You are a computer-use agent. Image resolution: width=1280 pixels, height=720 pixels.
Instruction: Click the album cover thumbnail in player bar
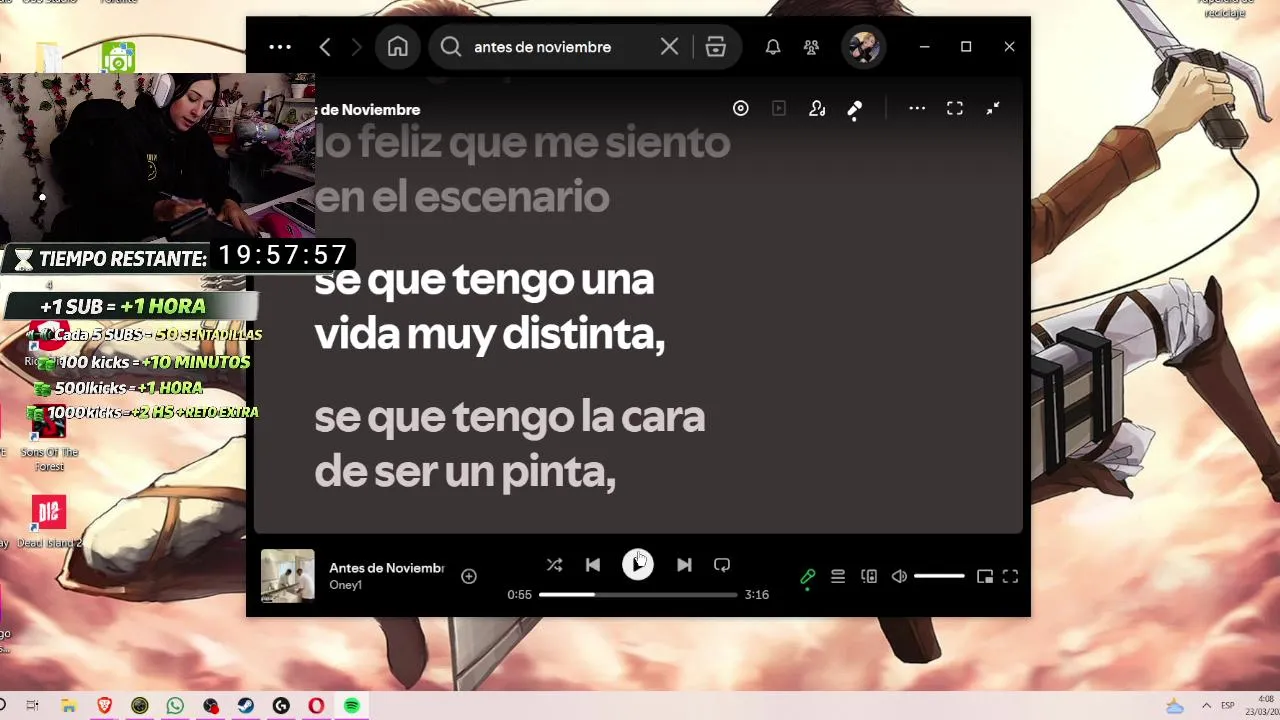[x=288, y=576]
